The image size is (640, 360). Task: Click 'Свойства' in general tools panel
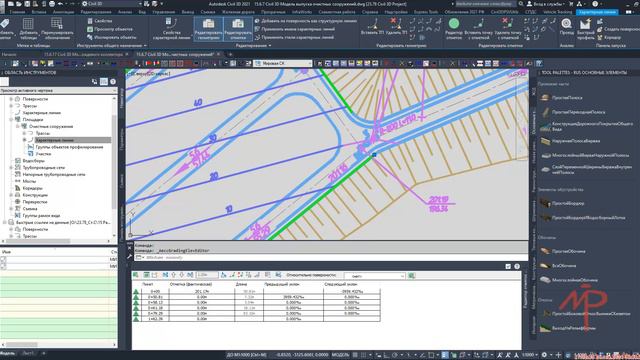100,20
